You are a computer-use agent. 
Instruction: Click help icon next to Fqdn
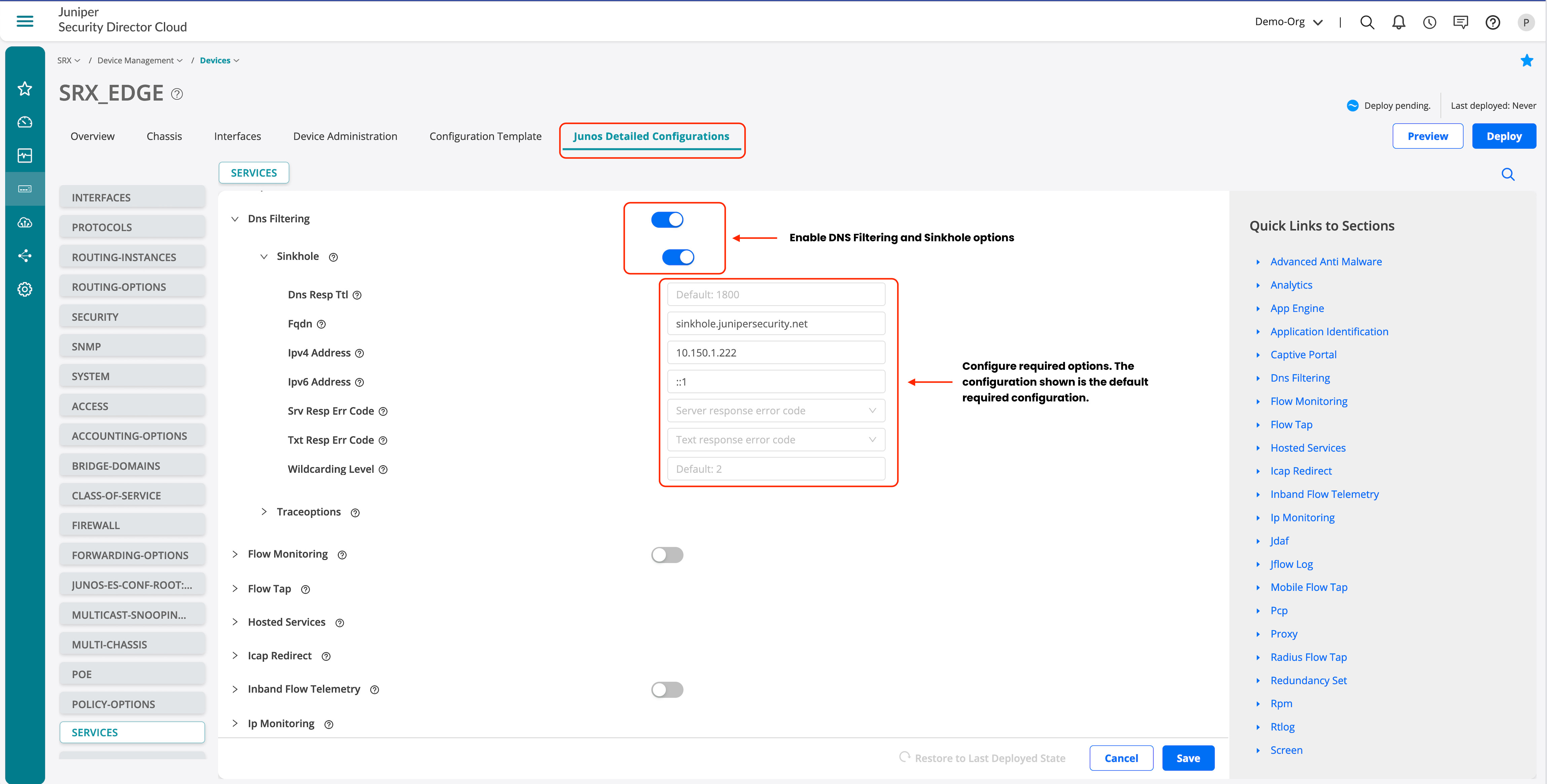tap(321, 324)
